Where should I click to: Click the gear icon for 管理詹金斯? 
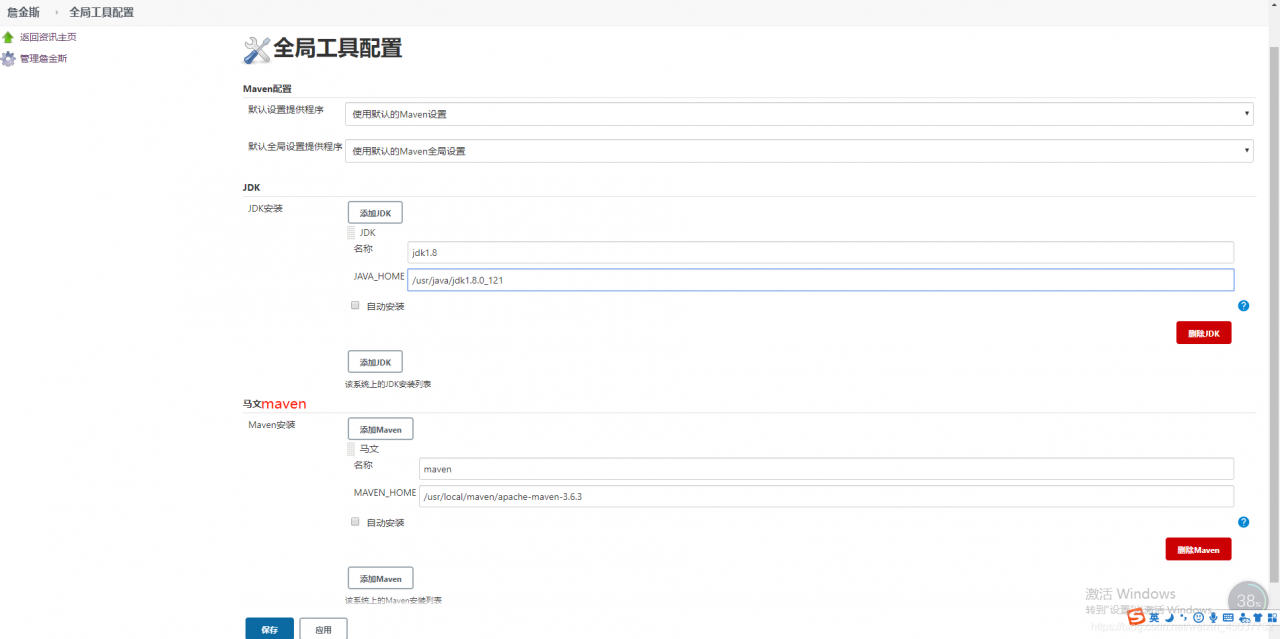click(x=8, y=59)
